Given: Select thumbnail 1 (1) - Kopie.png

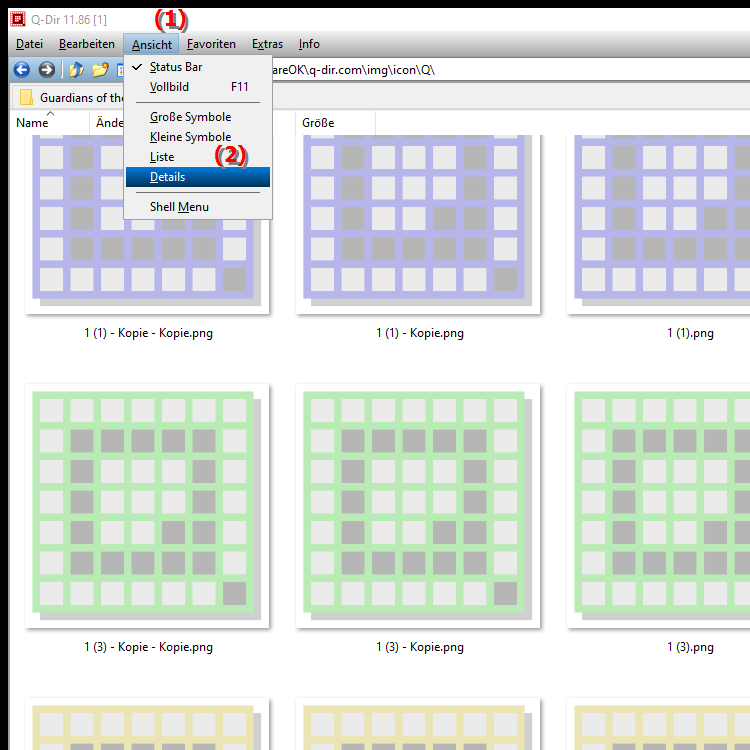Looking at the screenshot, I should [418, 224].
